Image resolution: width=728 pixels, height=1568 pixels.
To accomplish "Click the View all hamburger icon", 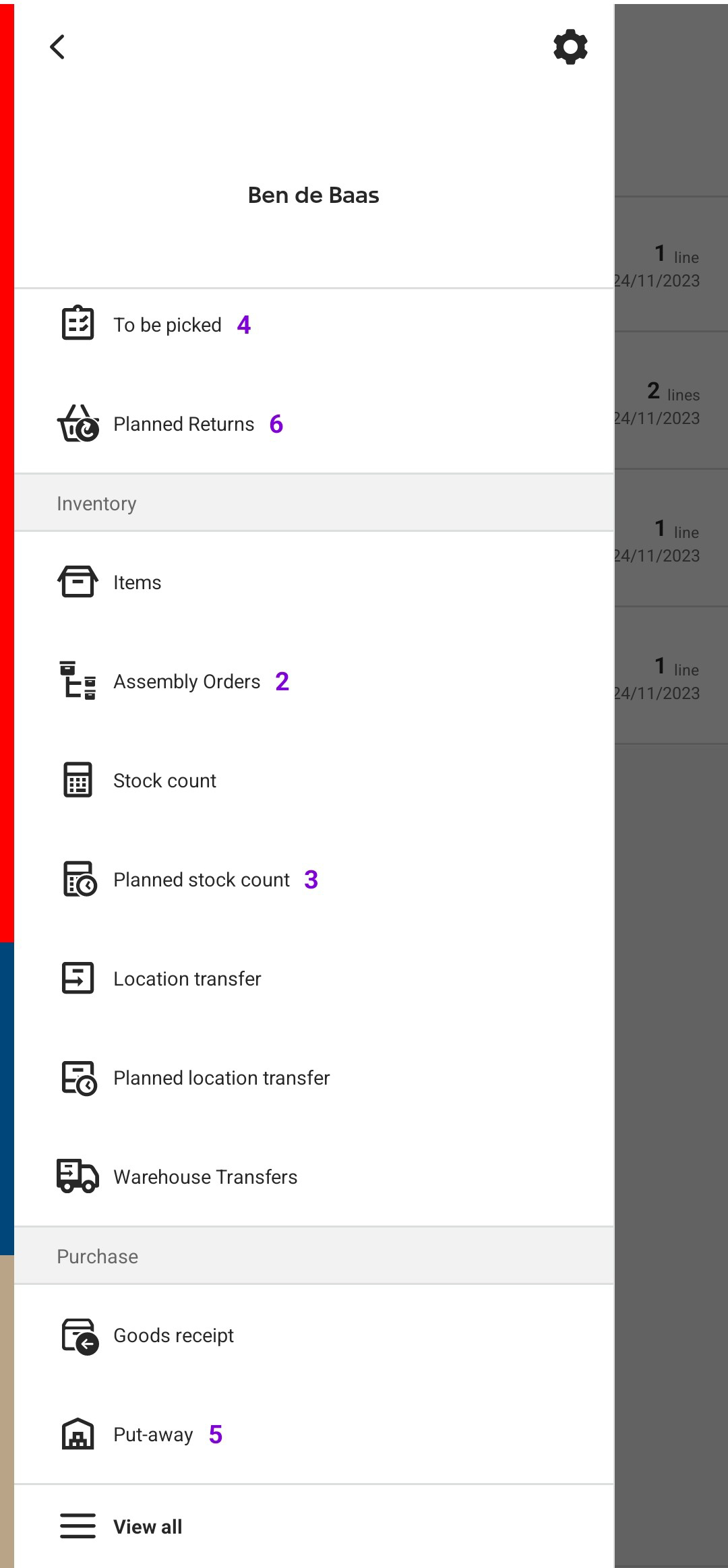I will click(78, 1526).
